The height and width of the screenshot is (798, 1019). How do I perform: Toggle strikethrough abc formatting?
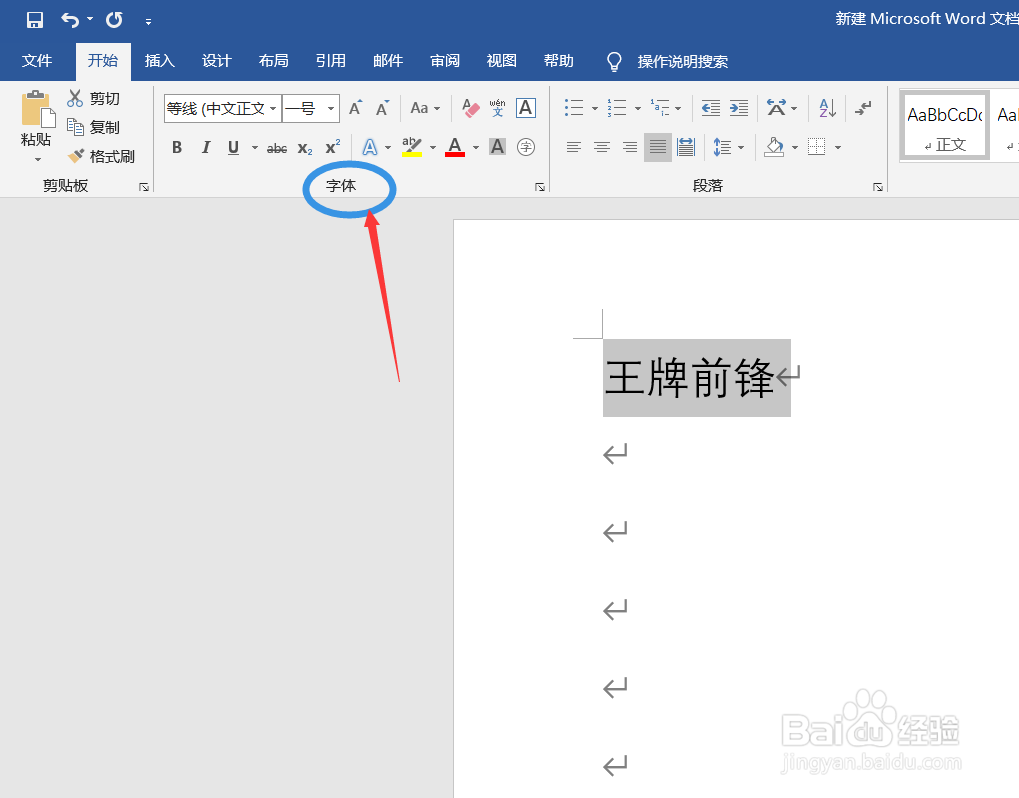click(x=277, y=148)
